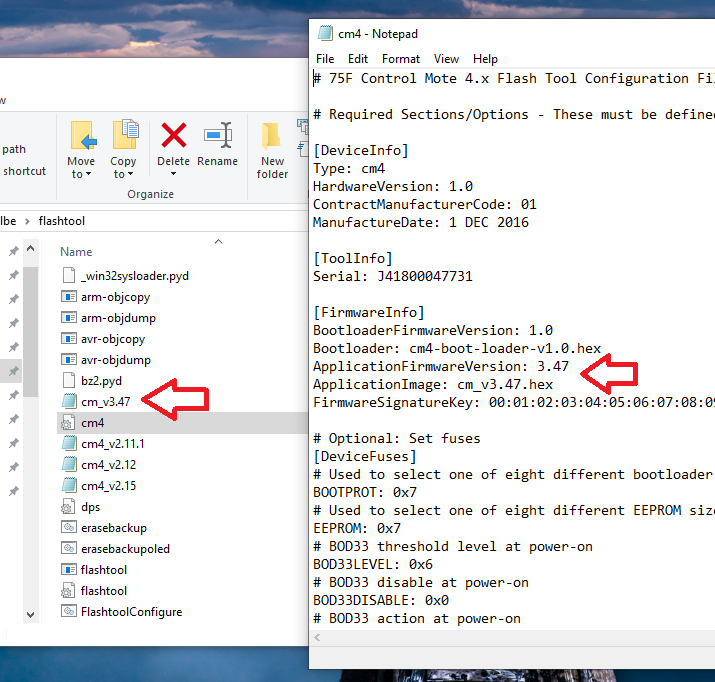715x682 pixels.
Task: Click the Delete red X icon
Action: (x=174, y=135)
